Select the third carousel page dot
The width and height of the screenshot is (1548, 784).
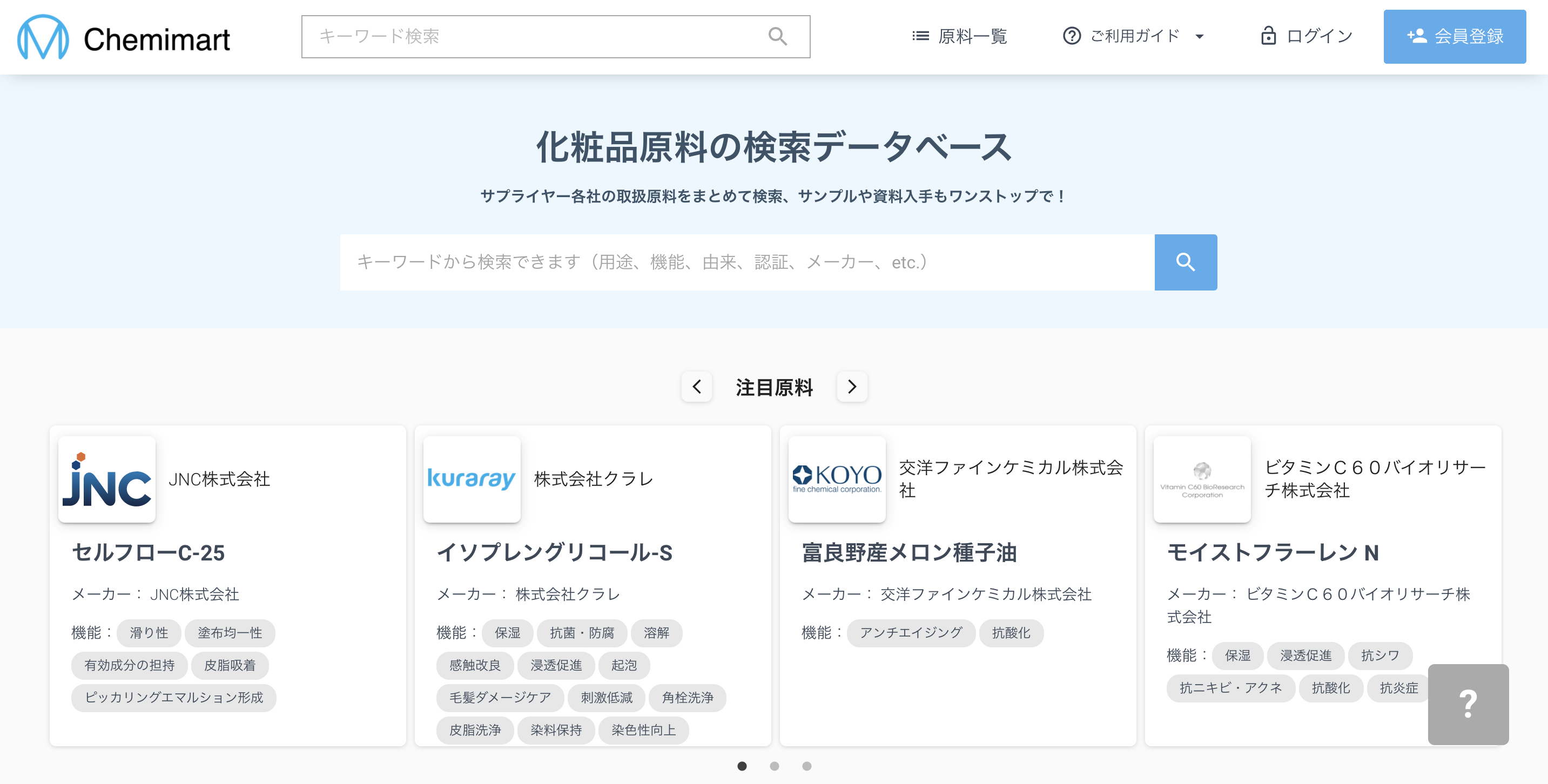pyautogui.click(x=807, y=766)
